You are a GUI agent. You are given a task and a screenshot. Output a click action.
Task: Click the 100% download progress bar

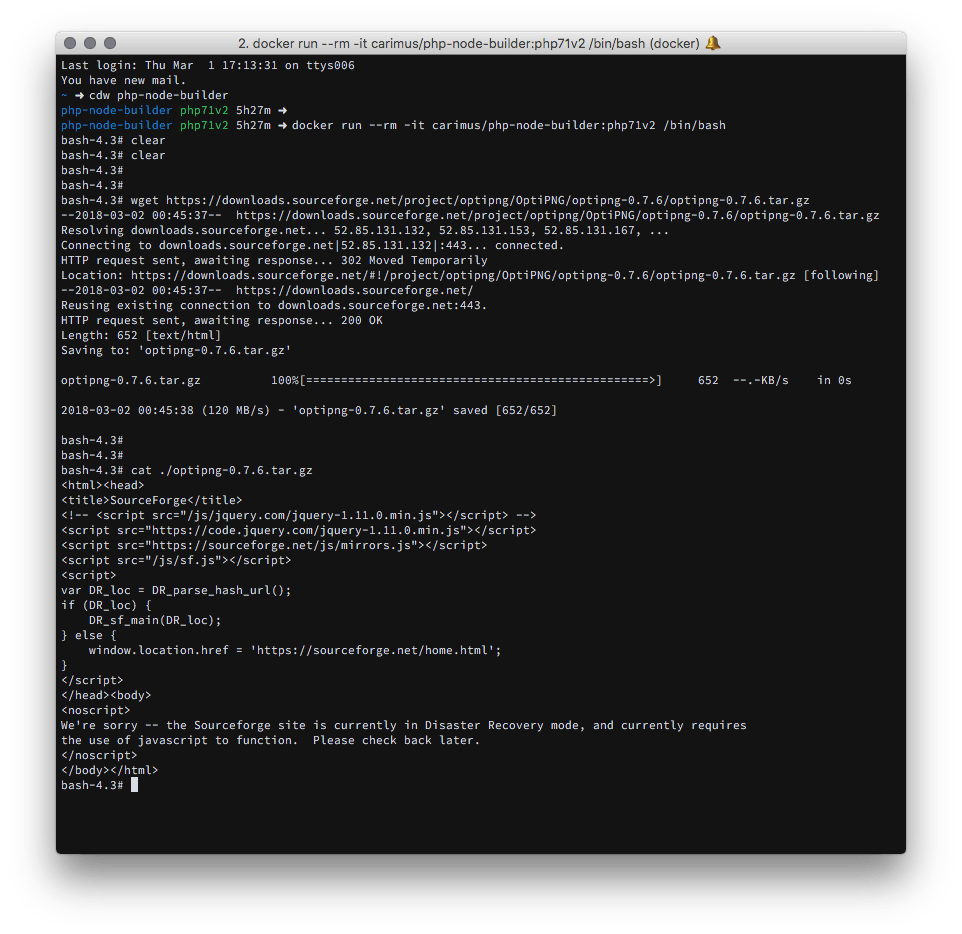point(466,380)
